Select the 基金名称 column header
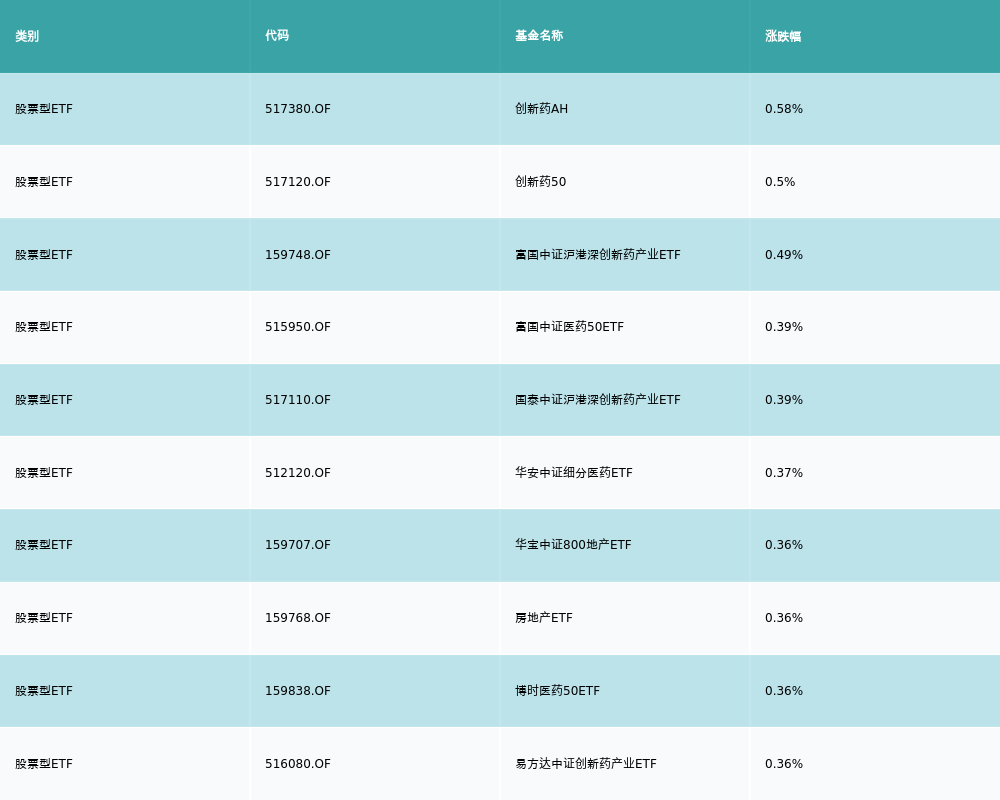Screen dimensions: 1000x800 pyautogui.click(x=539, y=36)
